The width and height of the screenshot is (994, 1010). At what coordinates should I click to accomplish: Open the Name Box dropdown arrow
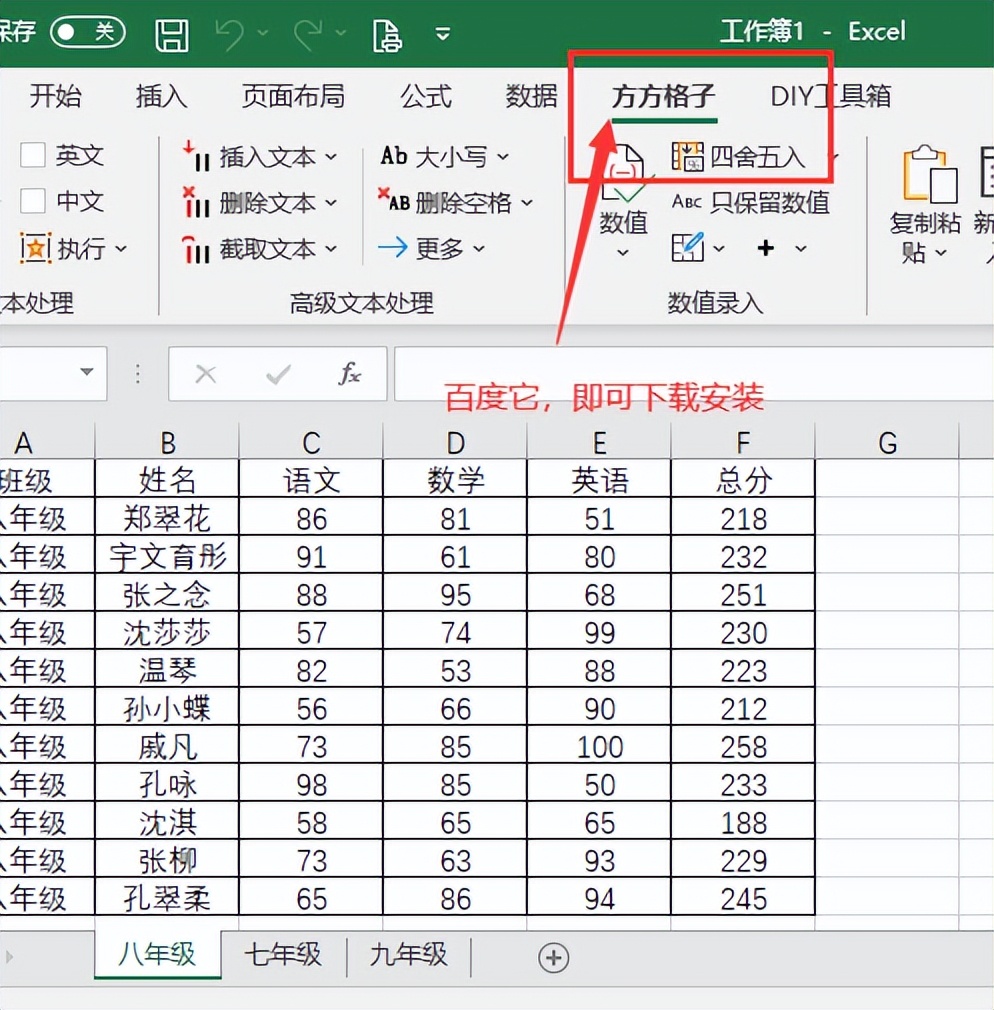point(87,373)
